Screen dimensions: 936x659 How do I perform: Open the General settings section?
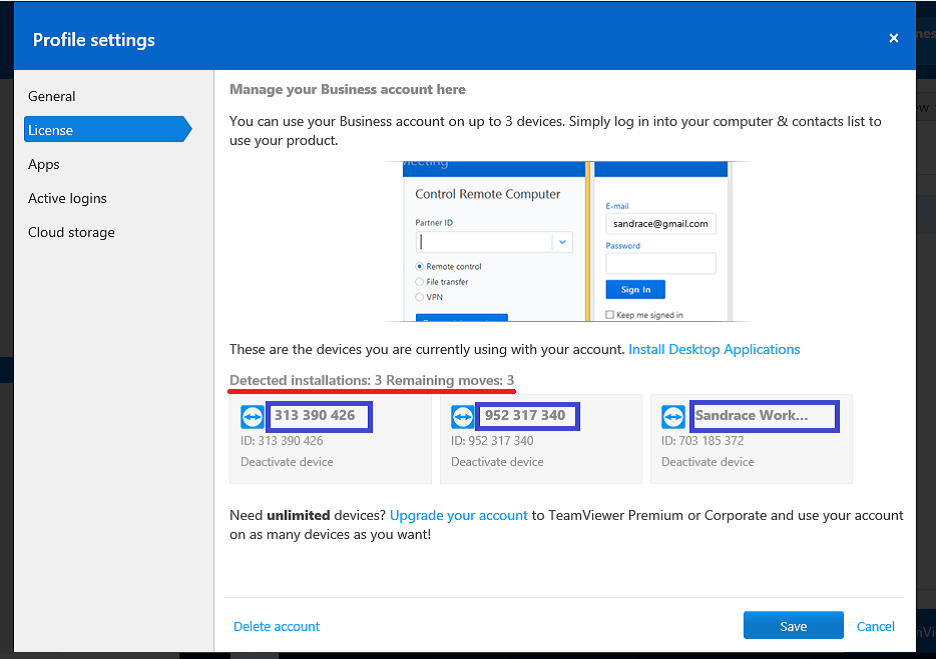[x=52, y=96]
